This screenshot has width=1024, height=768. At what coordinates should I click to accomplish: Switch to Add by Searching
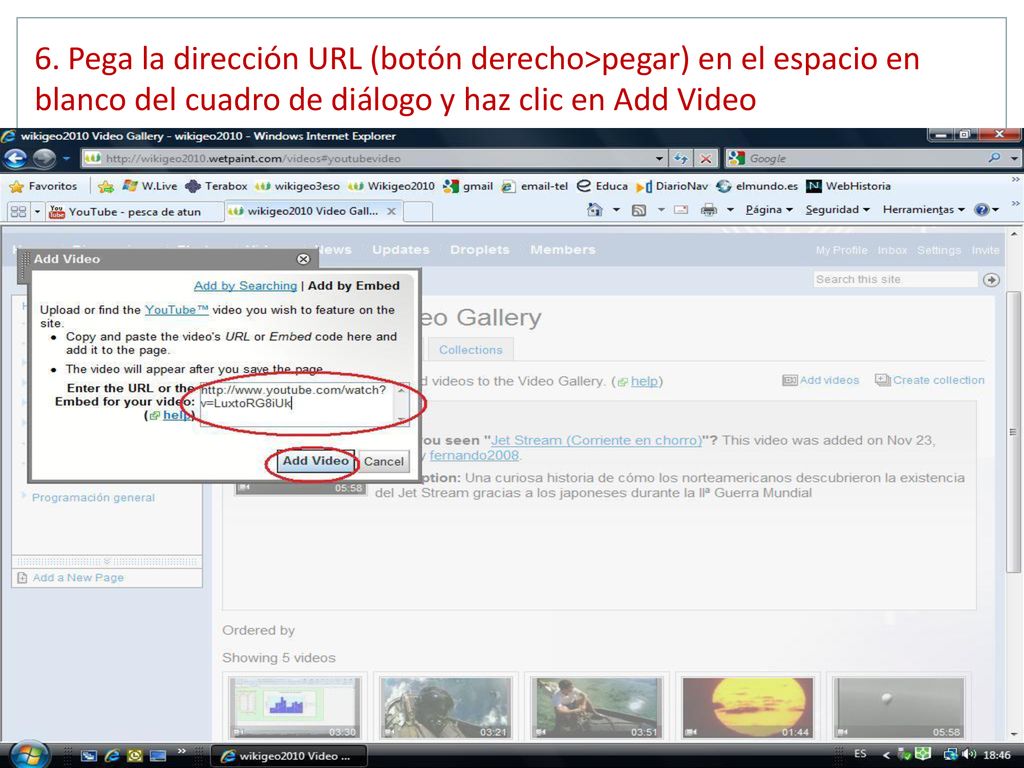(x=245, y=285)
